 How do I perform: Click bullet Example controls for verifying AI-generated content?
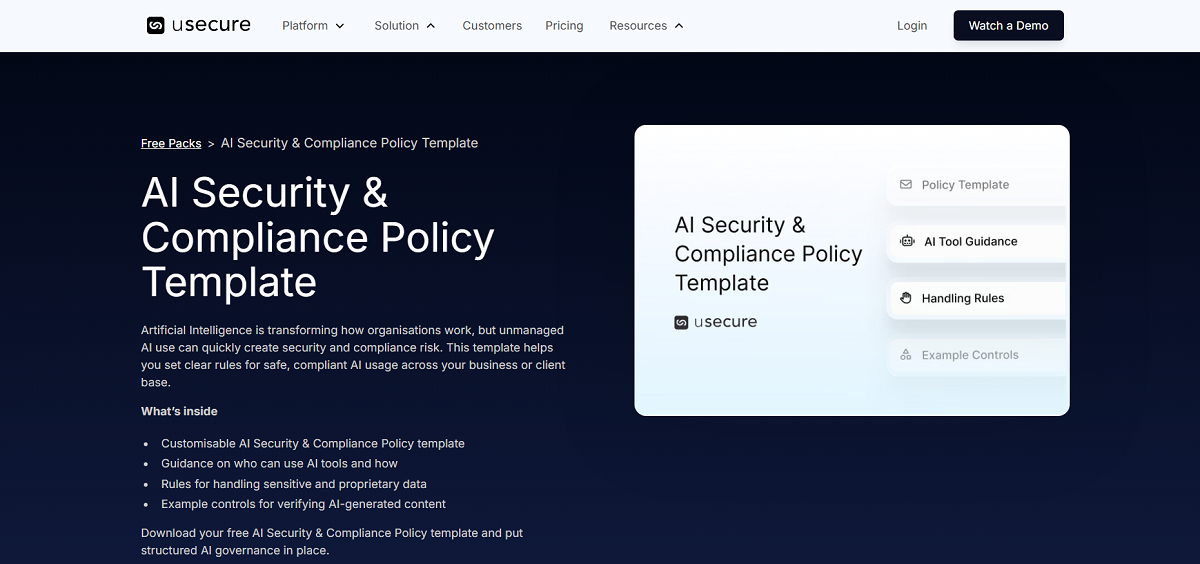[x=303, y=504]
